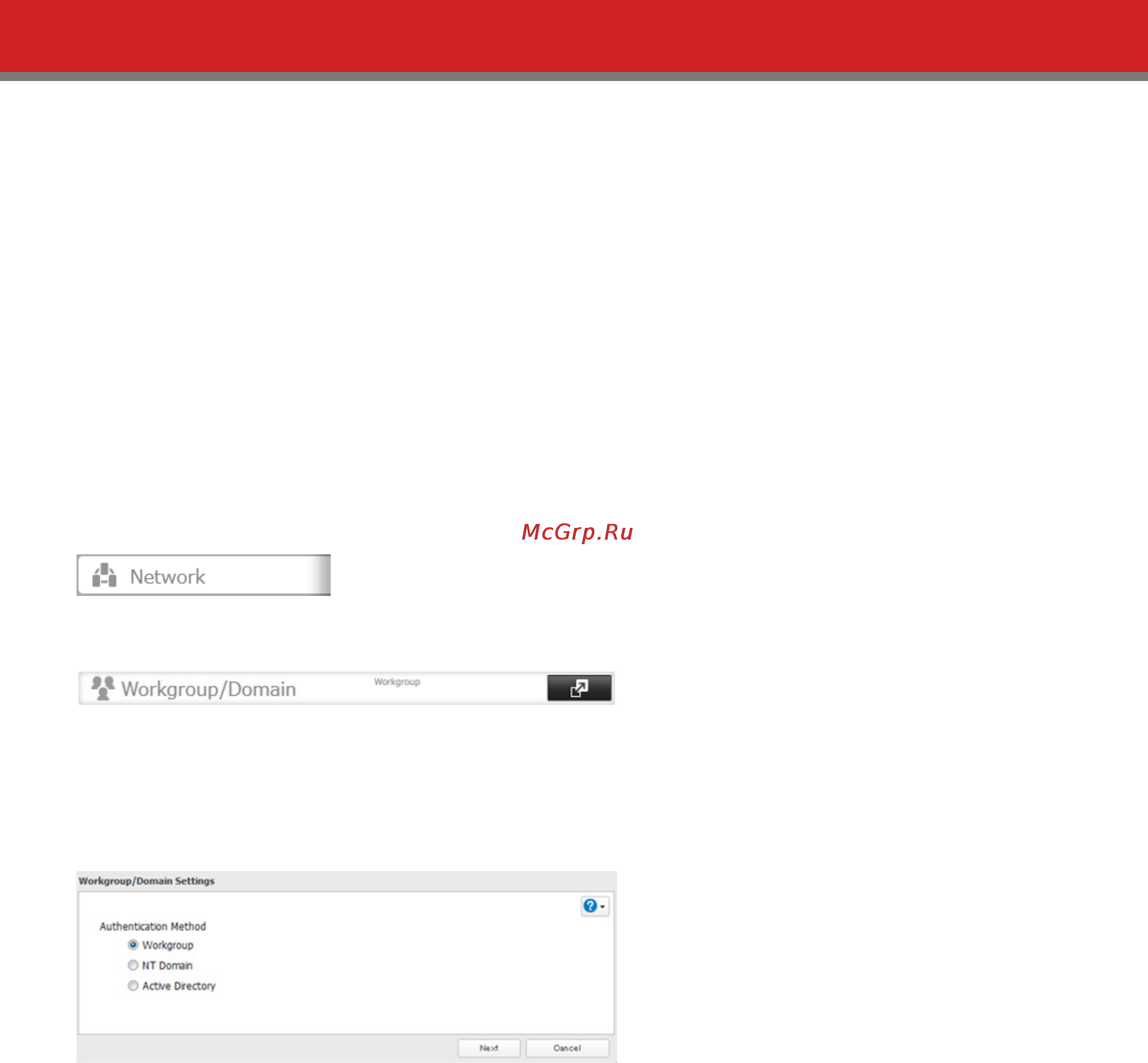The height and width of the screenshot is (1063, 1148).
Task: Click the Workgroup/Domain users icon
Action: (103, 688)
